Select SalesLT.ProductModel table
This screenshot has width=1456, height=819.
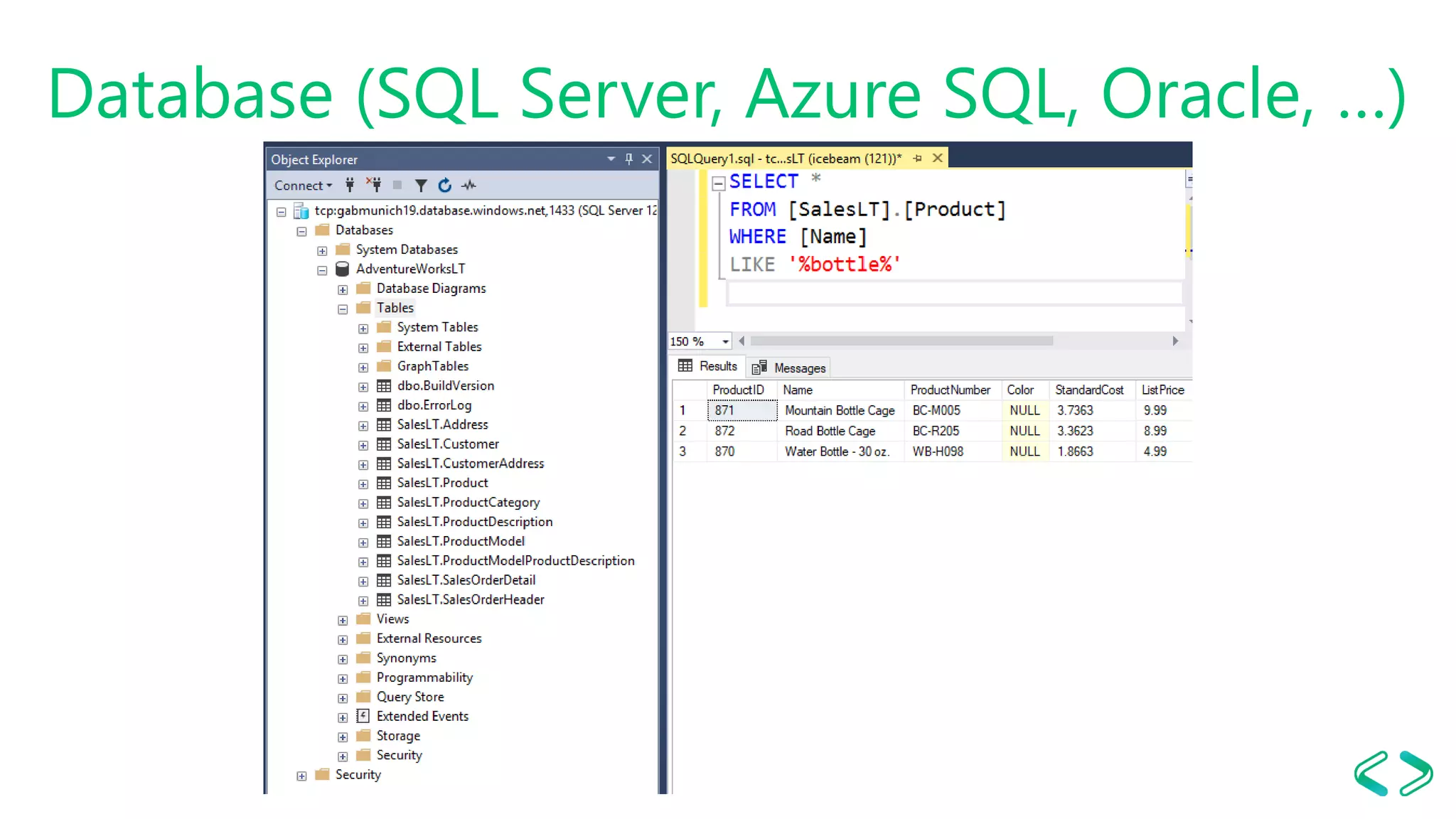(x=460, y=541)
